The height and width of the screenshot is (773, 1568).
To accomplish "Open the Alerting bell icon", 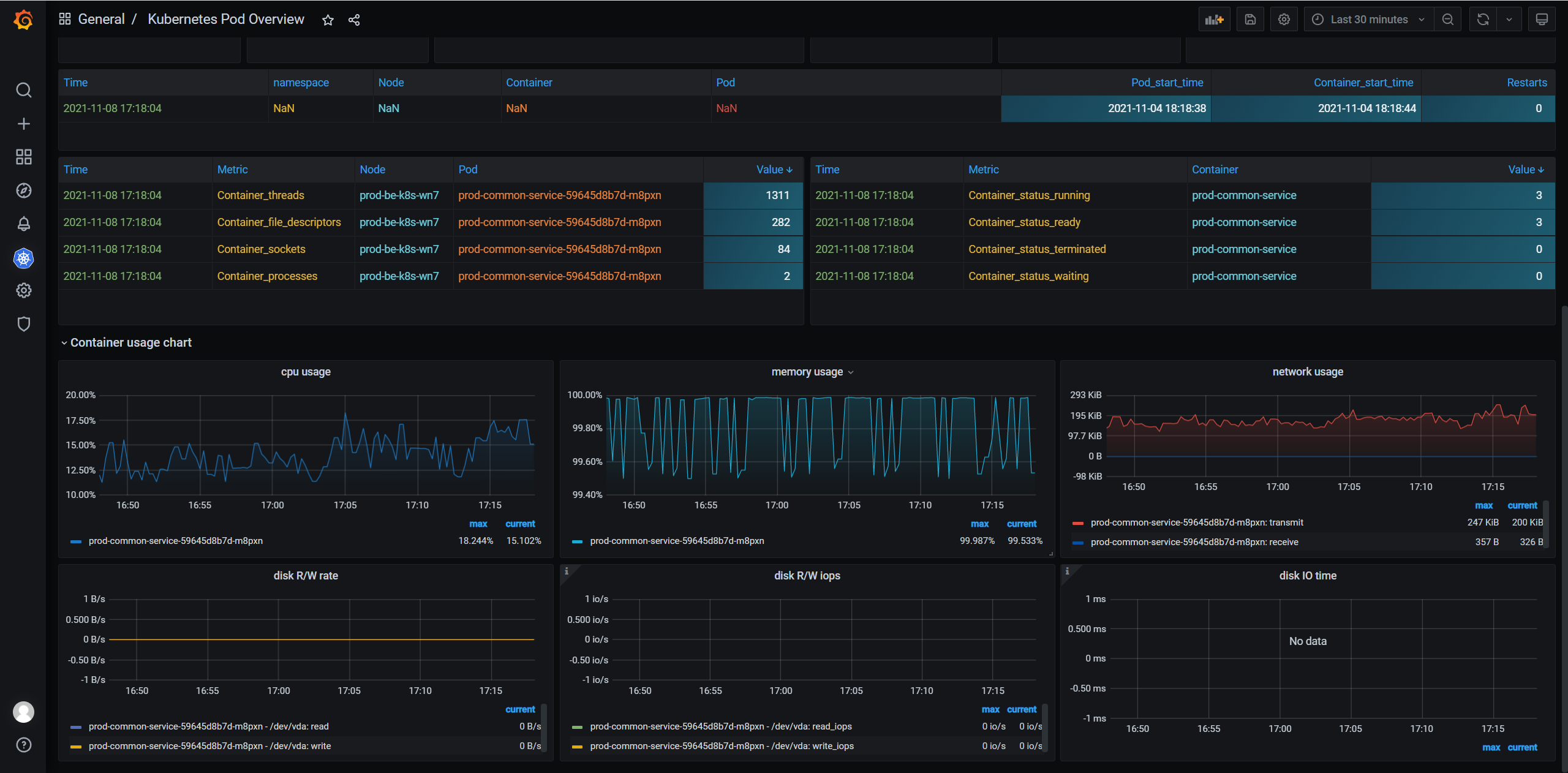I will click(x=23, y=224).
